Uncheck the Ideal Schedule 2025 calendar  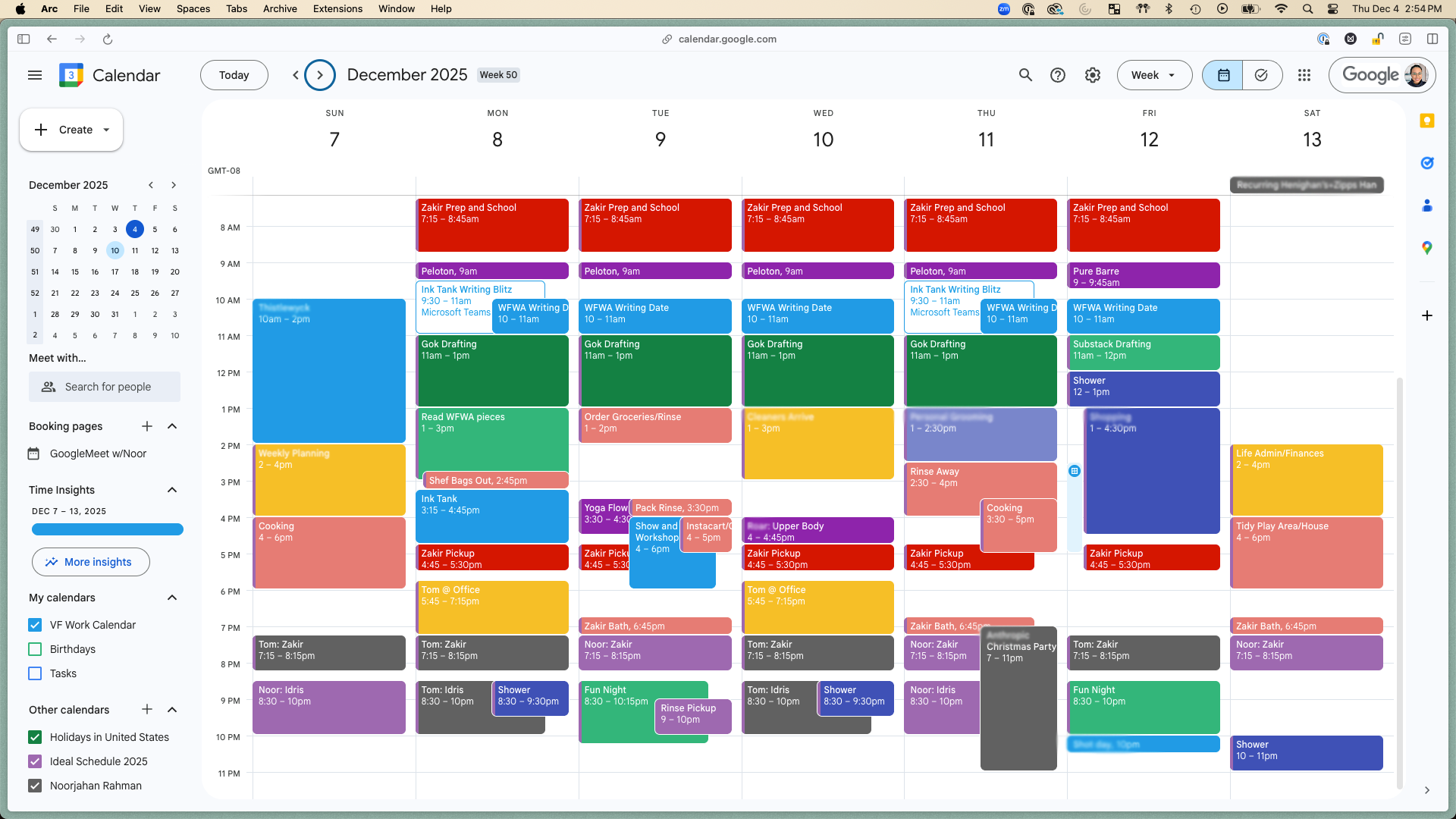click(35, 761)
